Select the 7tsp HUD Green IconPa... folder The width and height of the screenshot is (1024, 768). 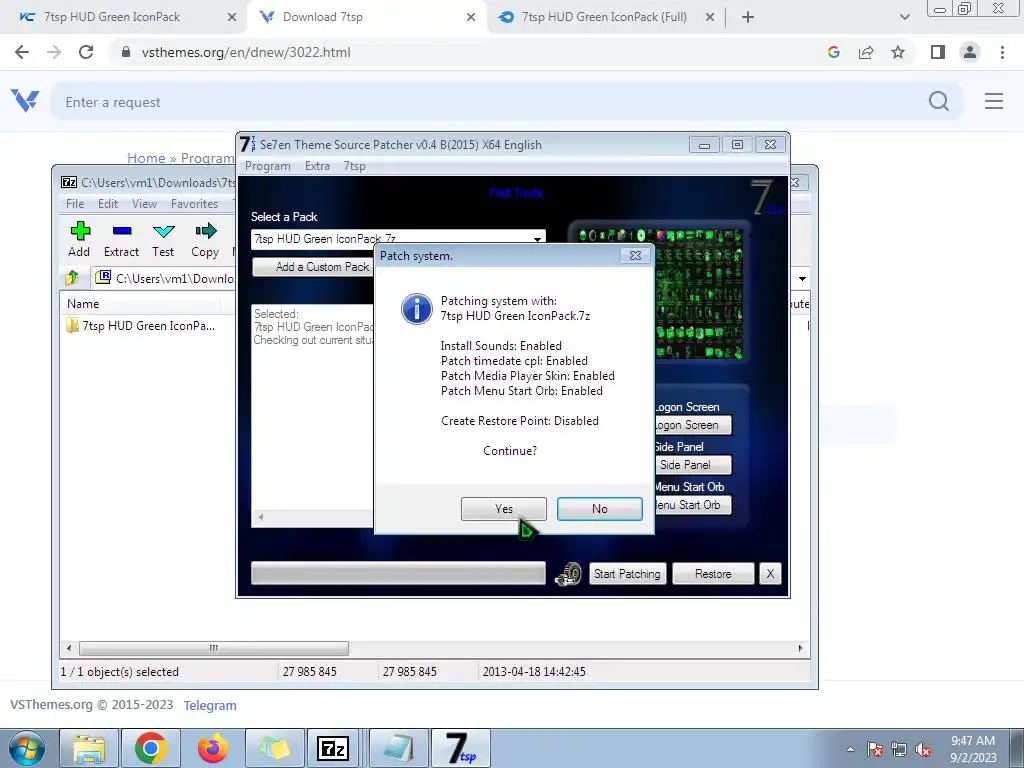[140, 325]
